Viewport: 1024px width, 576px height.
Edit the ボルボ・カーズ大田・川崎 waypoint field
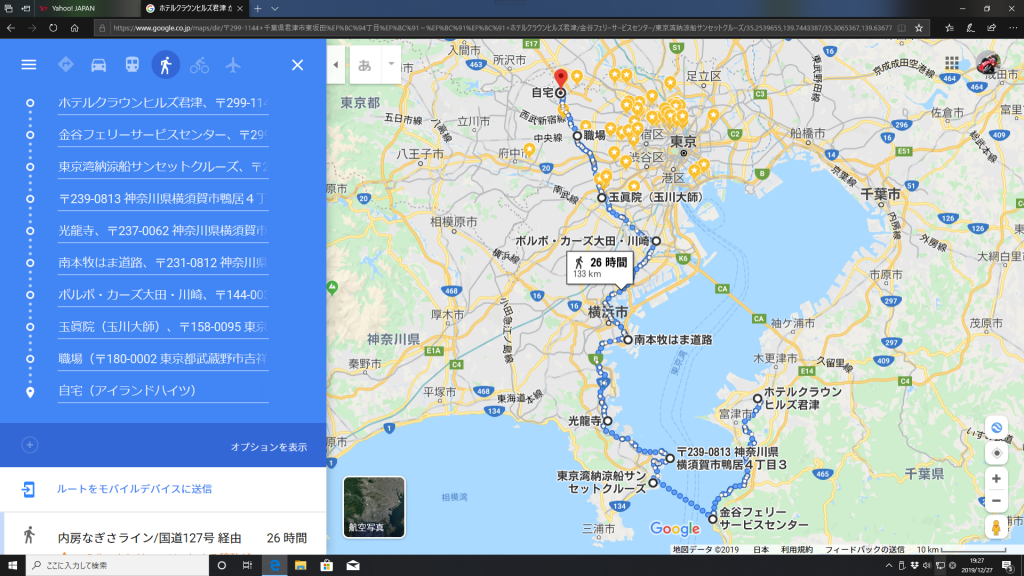coord(163,295)
